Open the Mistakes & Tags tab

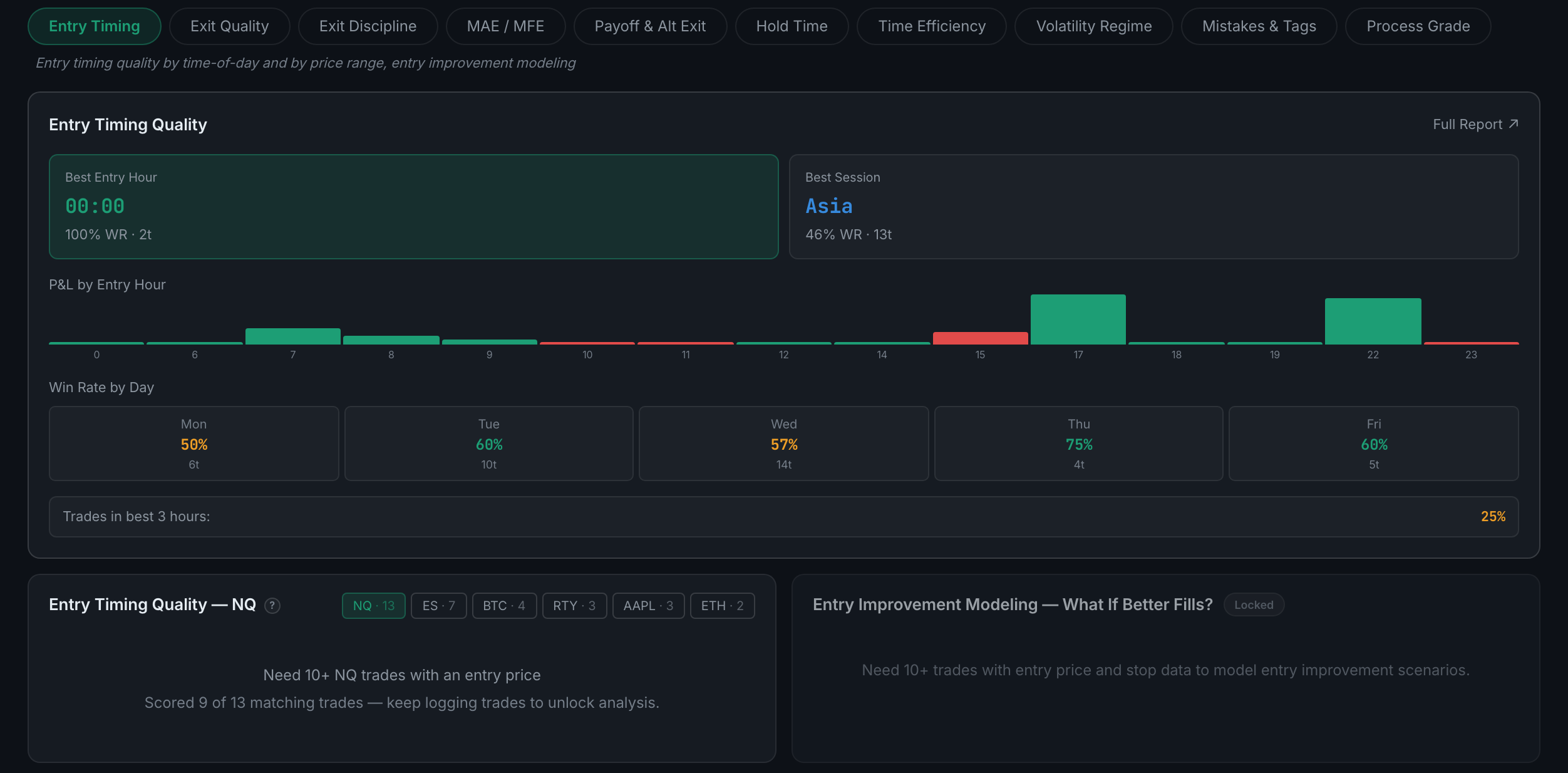click(x=1259, y=26)
